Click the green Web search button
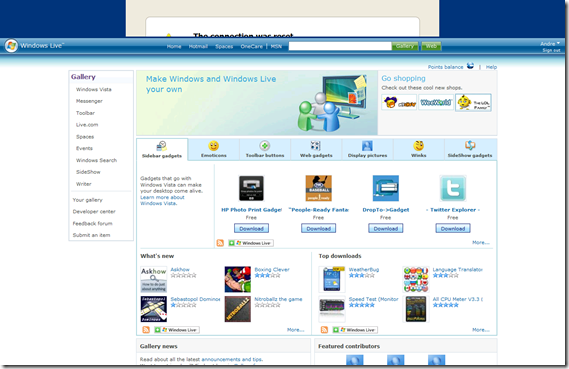569x369 pixels. pyautogui.click(x=431, y=46)
